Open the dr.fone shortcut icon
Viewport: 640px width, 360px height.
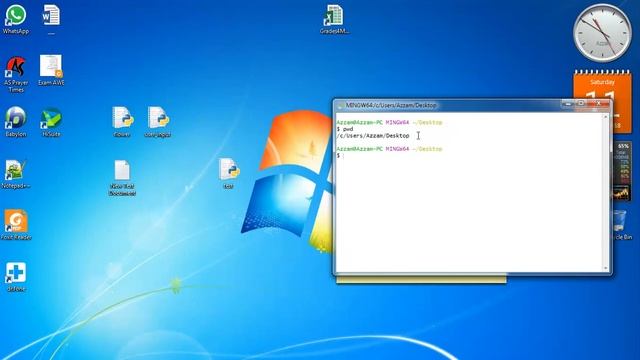pos(16,277)
